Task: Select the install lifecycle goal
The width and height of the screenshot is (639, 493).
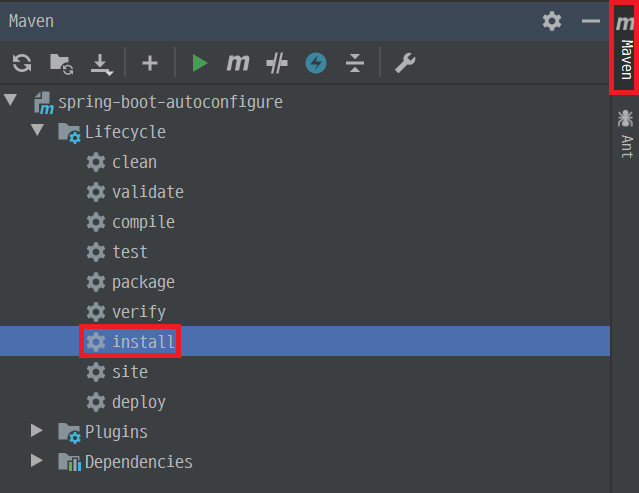Action: coord(143,342)
